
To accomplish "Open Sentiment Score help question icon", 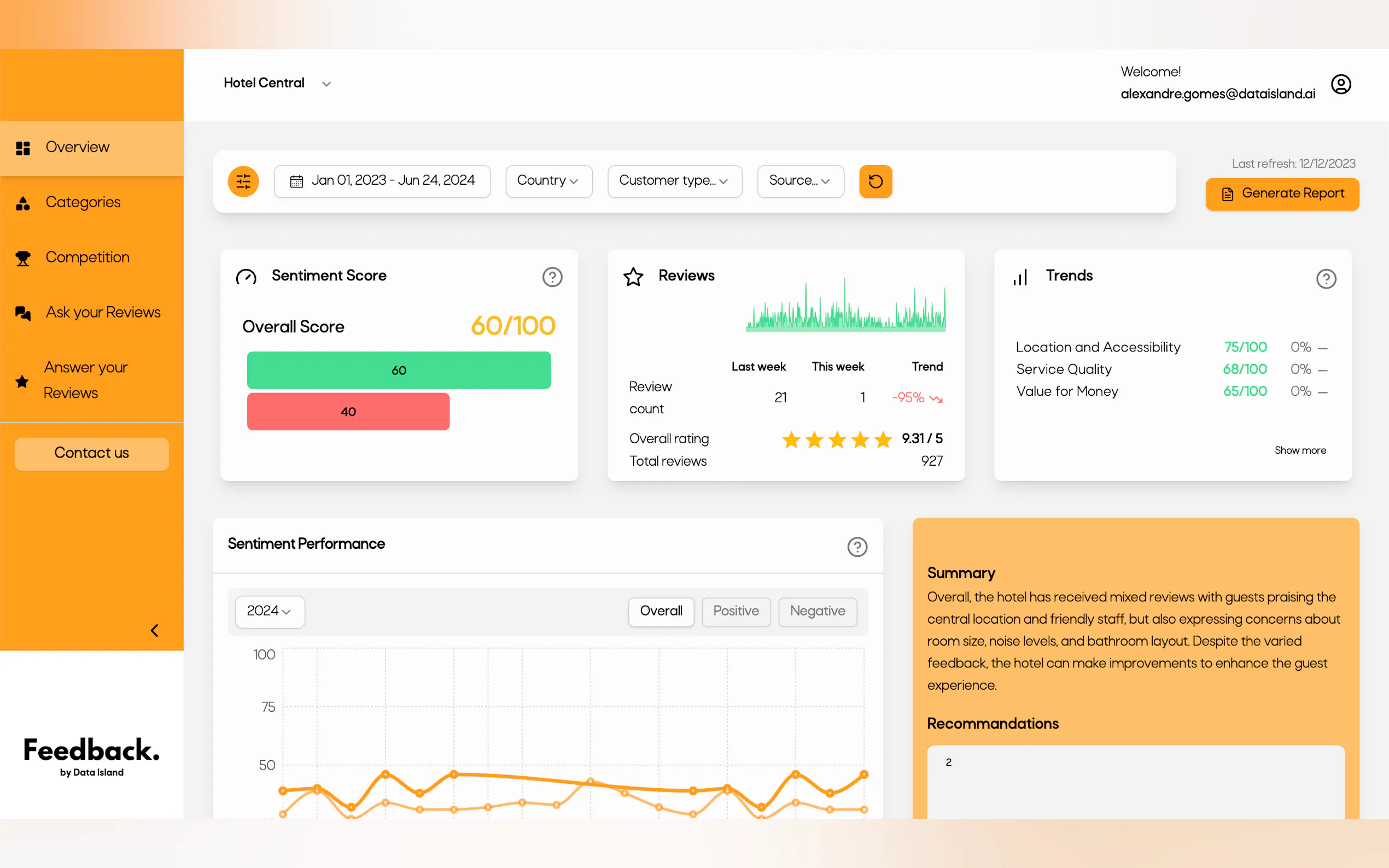I will coord(552,277).
